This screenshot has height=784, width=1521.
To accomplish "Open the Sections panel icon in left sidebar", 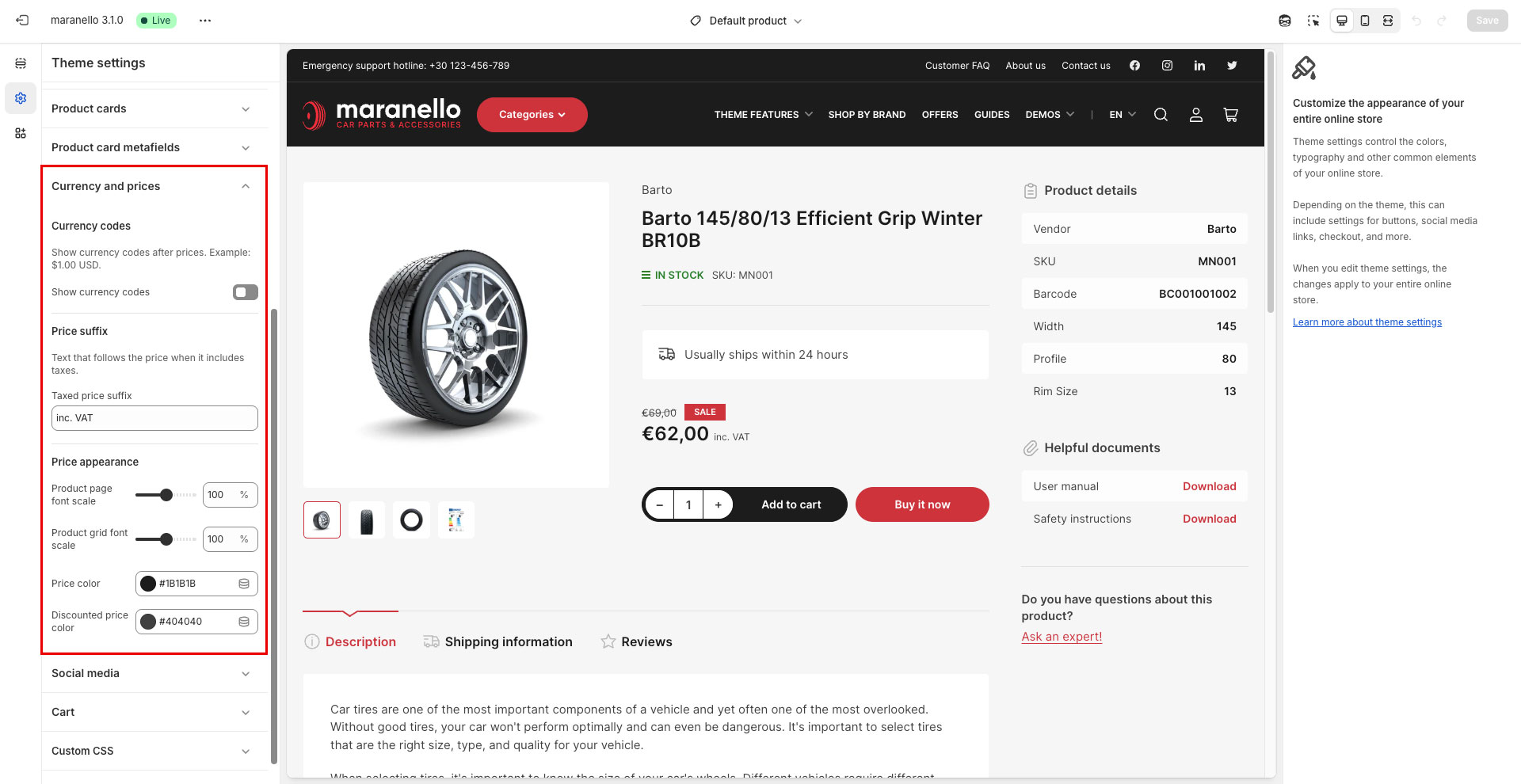I will (x=21, y=63).
